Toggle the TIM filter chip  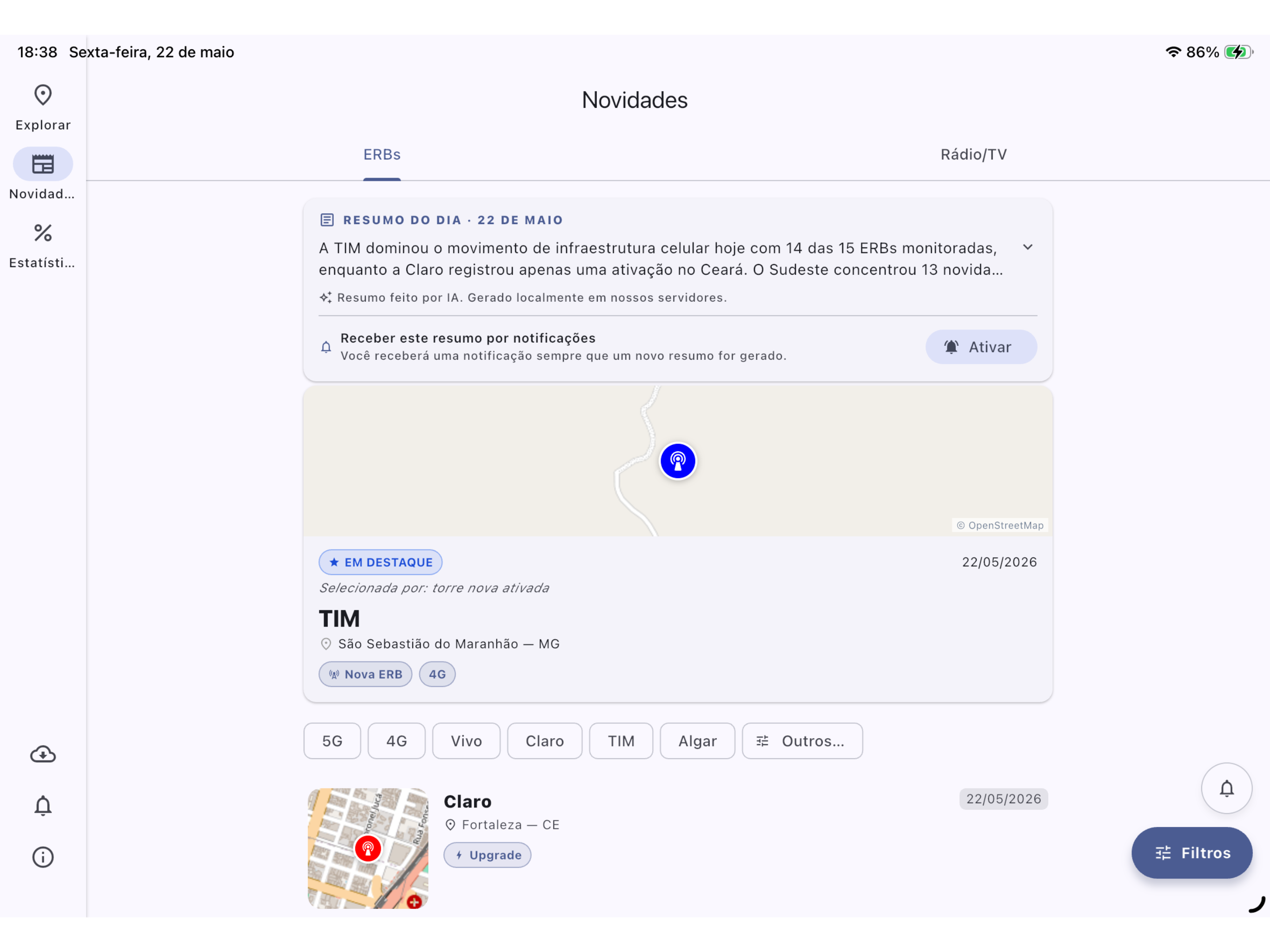[x=621, y=740]
